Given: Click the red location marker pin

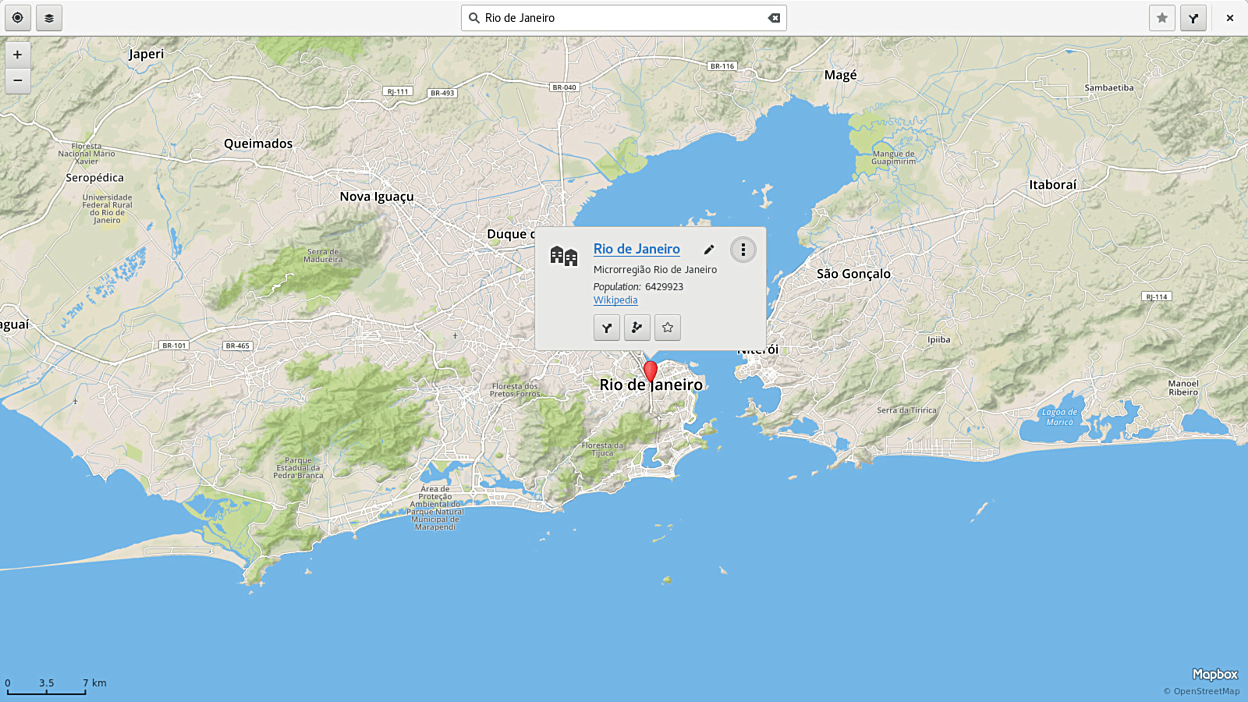Looking at the screenshot, I should click(650, 372).
